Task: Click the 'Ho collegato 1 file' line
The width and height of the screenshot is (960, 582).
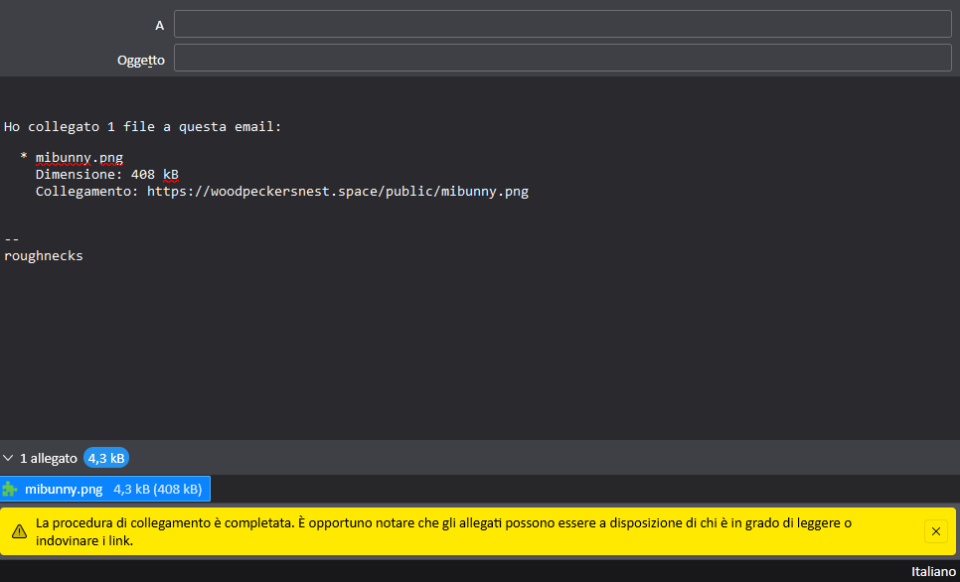Action: click(x=143, y=127)
